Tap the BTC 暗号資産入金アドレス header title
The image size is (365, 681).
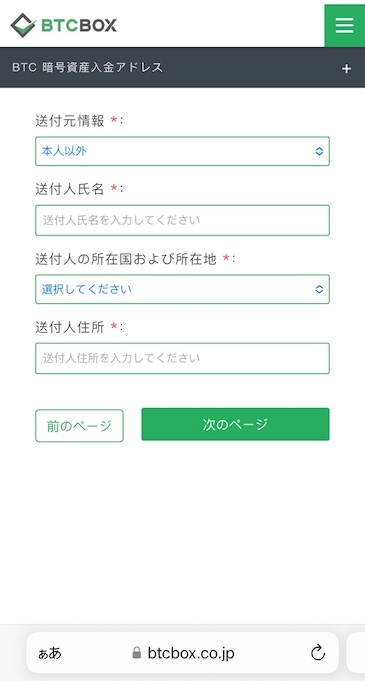coord(87,67)
